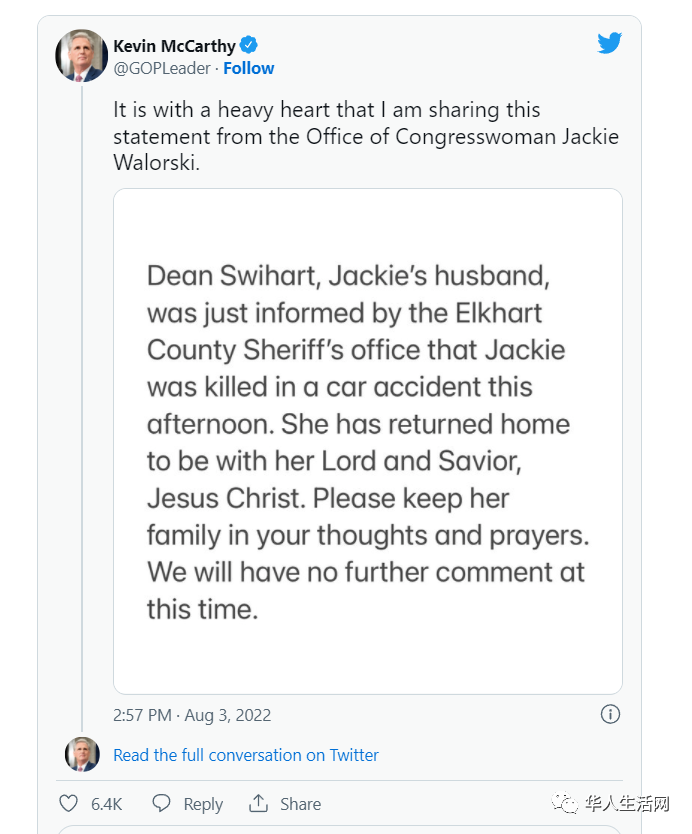Open the 2:57 PM Aug 3, 2022 timestamp
692x834 pixels.
(x=192, y=715)
